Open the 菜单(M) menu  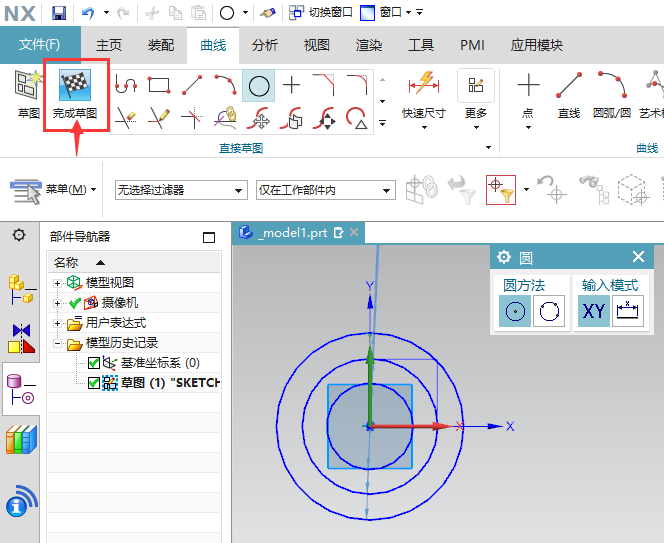pos(53,190)
